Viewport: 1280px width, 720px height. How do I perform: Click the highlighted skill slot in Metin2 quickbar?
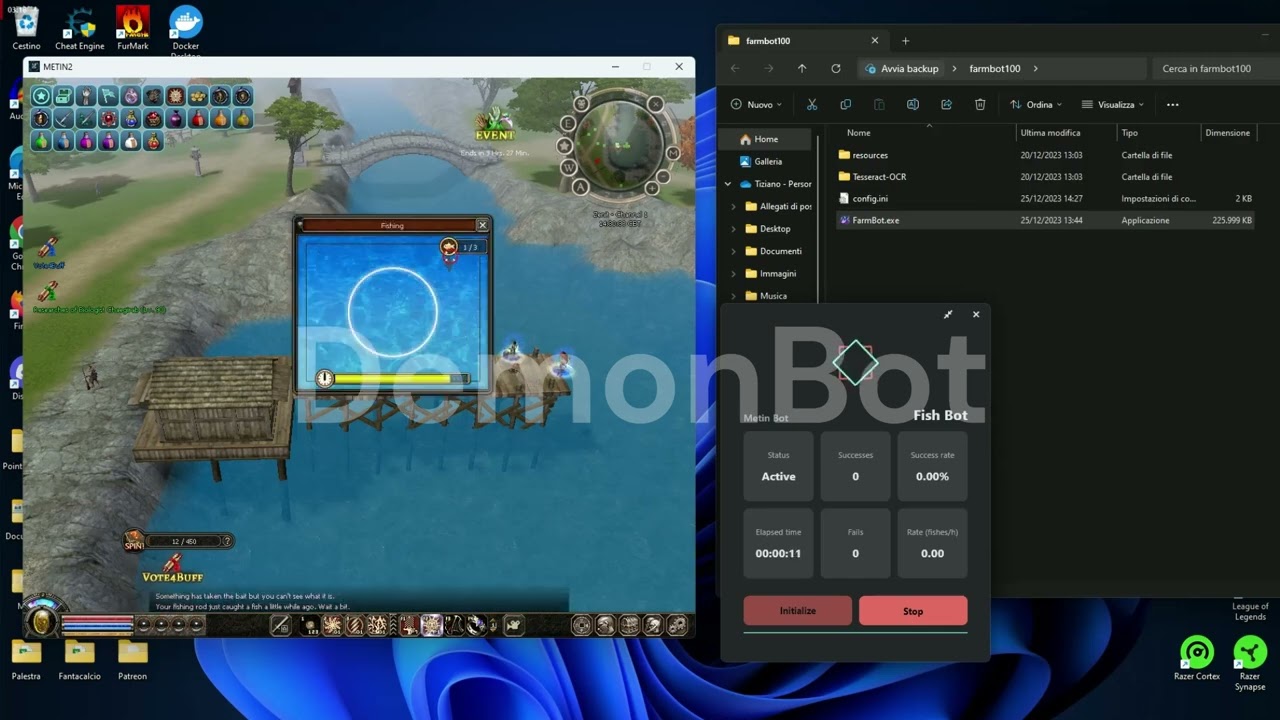431,626
